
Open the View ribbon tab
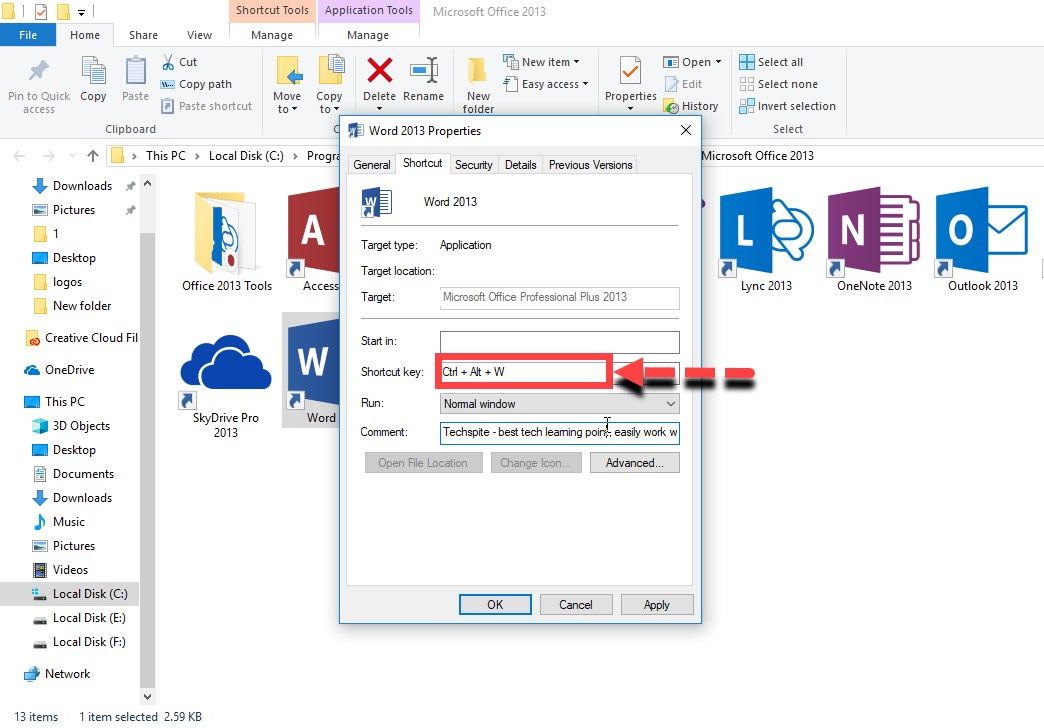pyautogui.click(x=199, y=35)
